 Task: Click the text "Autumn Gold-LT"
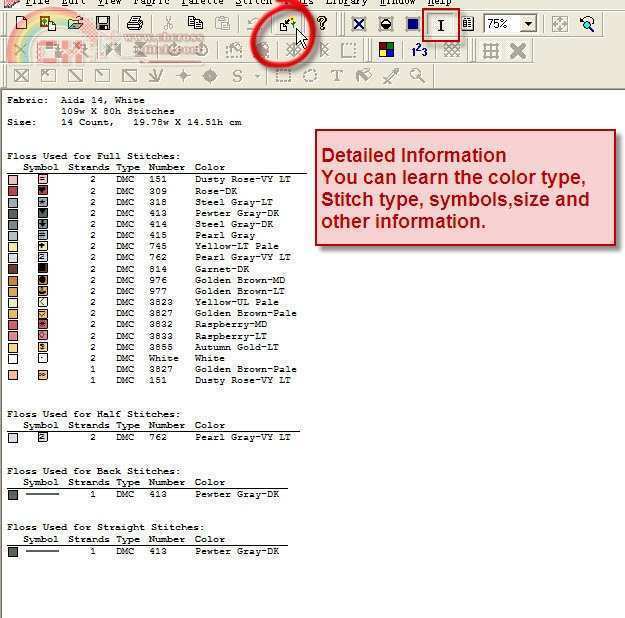(237, 347)
